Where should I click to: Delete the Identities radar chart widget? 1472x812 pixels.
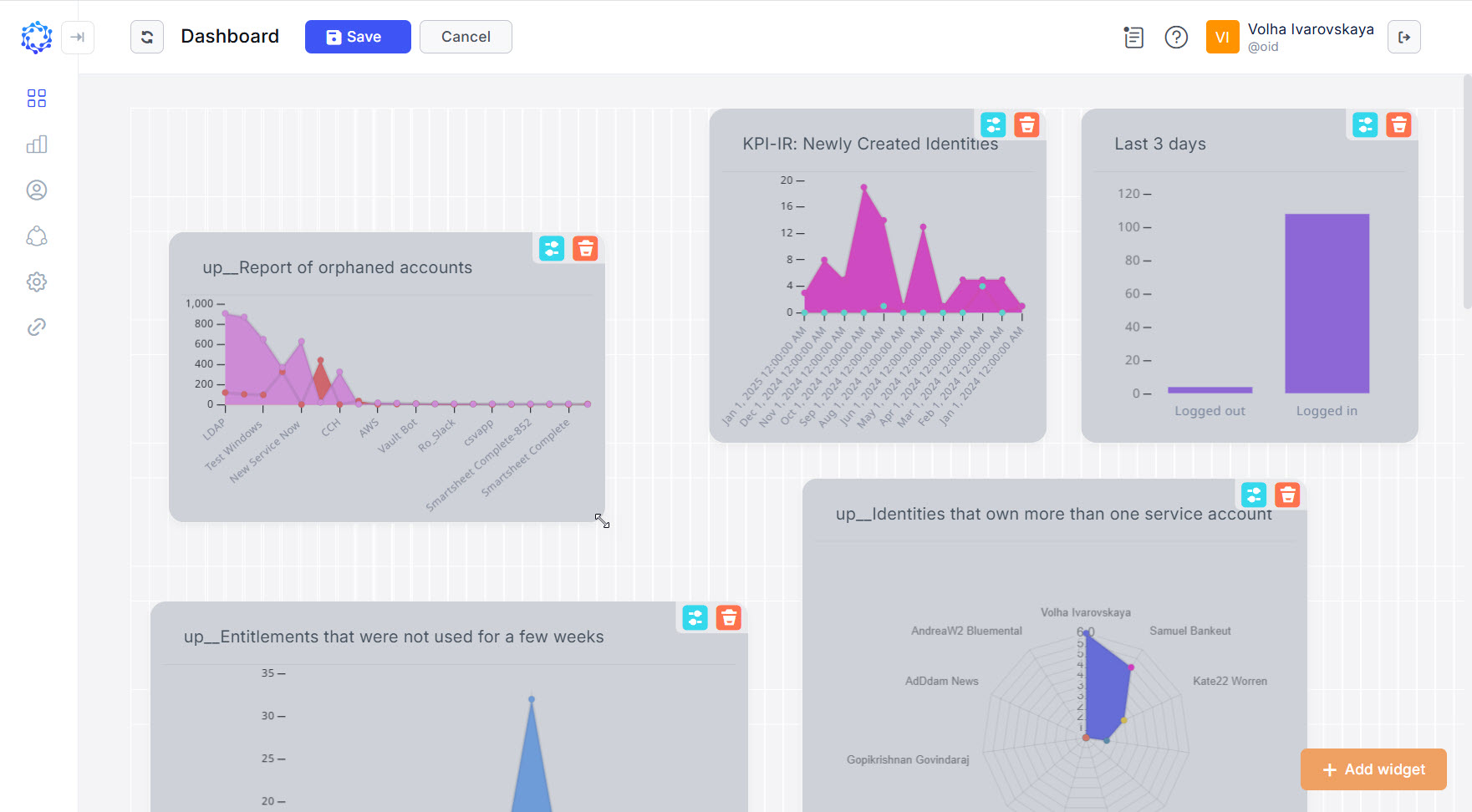click(x=1288, y=495)
